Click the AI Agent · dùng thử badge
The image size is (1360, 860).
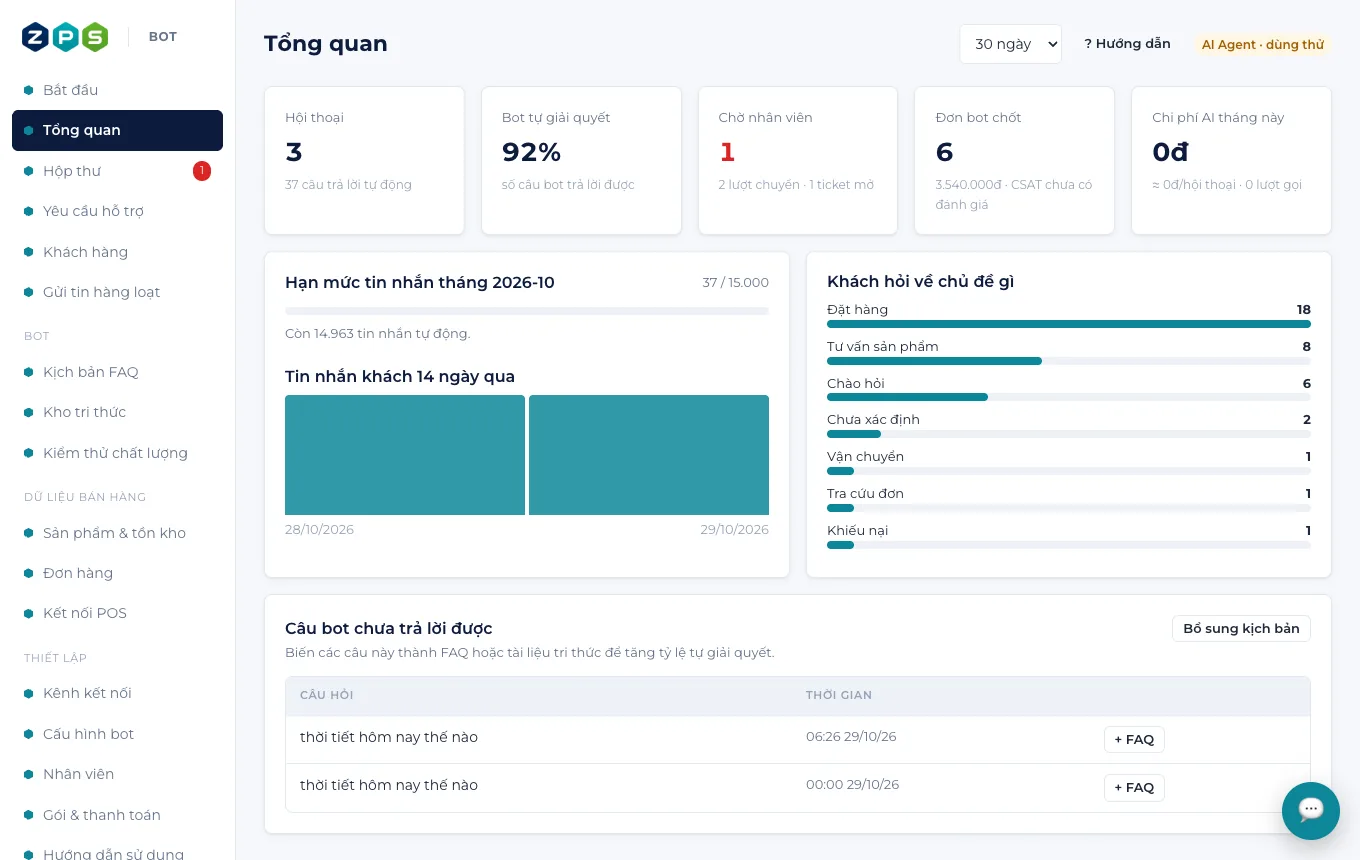click(1263, 45)
